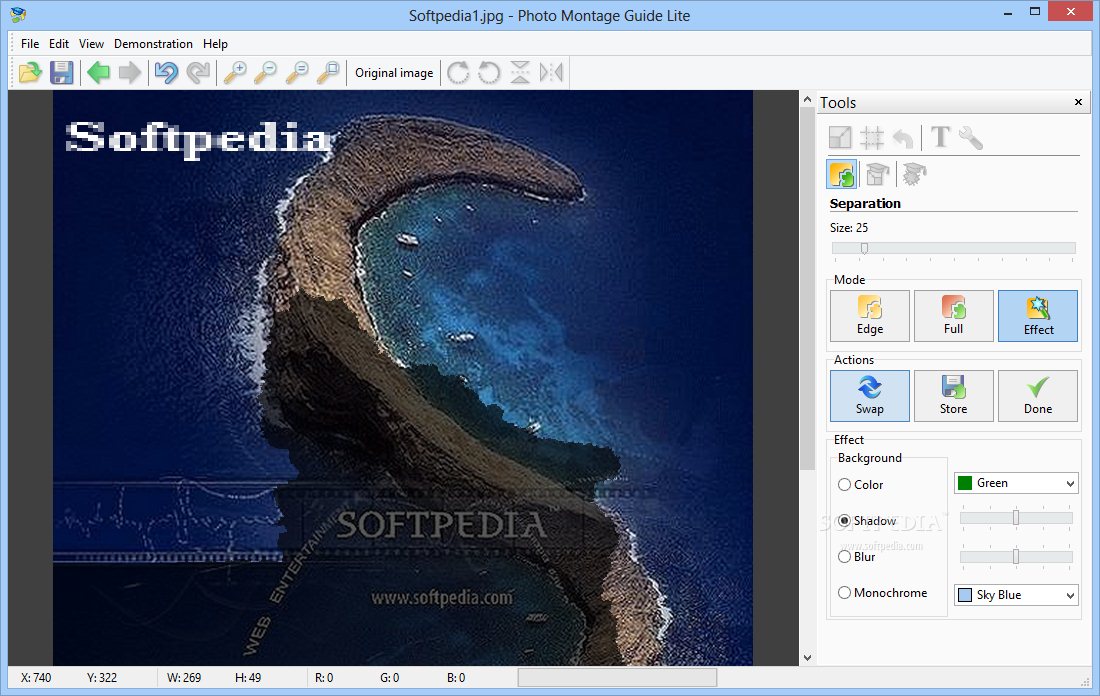The width and height of the screenshot is (1100, 696).
Task: Rotate the image clockwise
Action: coord(458,72)
